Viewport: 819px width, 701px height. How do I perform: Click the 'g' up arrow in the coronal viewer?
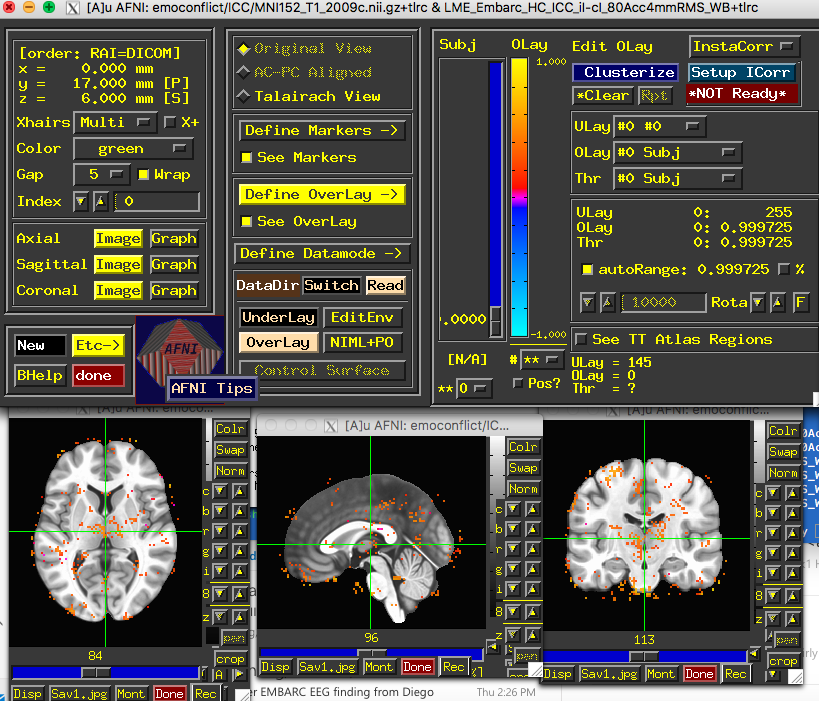pos(792,554)
